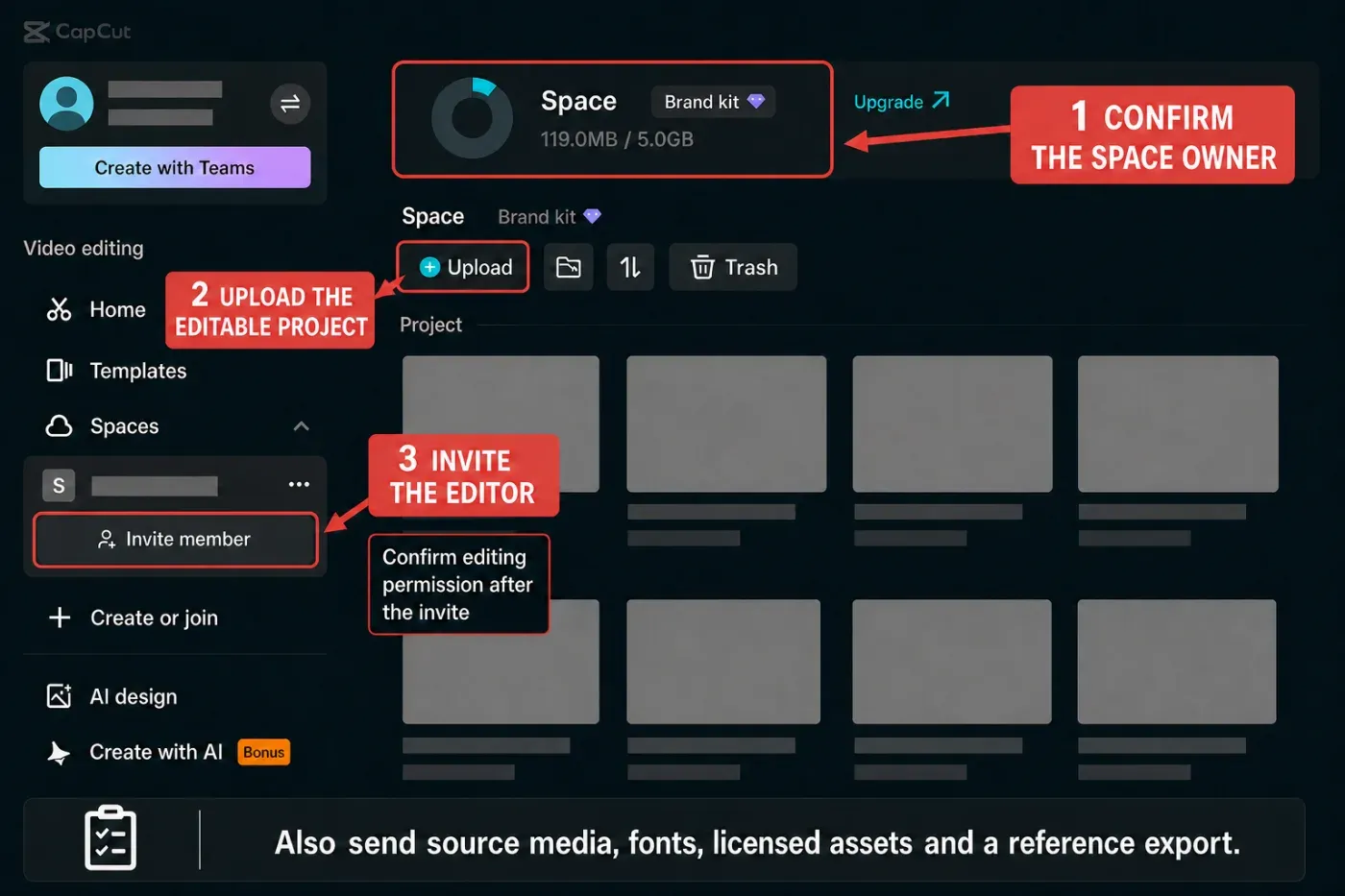This screenshot has width=1345, height=896.
Task: Click the Upgrade link
Action: (x=889, y=102)
